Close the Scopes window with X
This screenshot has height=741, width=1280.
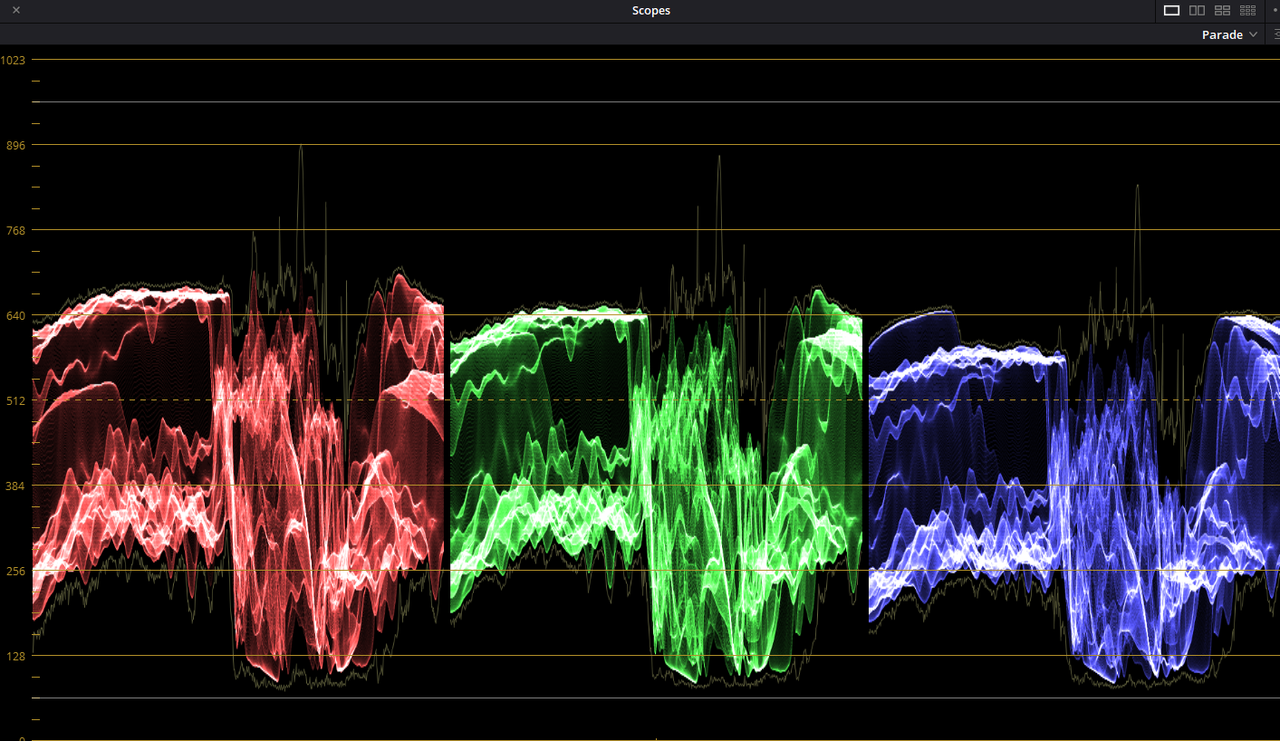pos(16,10)
